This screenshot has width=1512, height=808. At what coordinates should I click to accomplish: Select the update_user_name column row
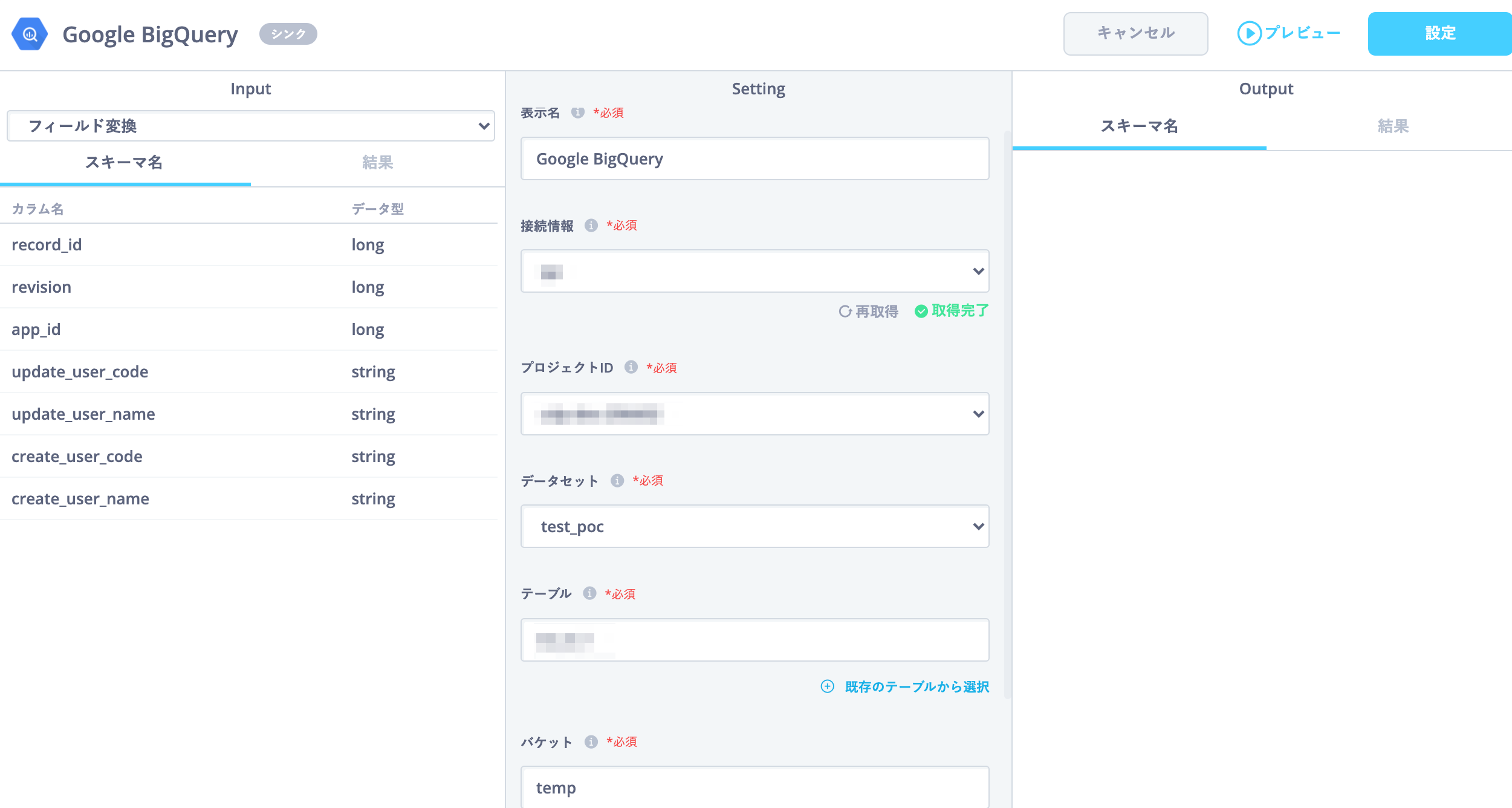point(248,414)
